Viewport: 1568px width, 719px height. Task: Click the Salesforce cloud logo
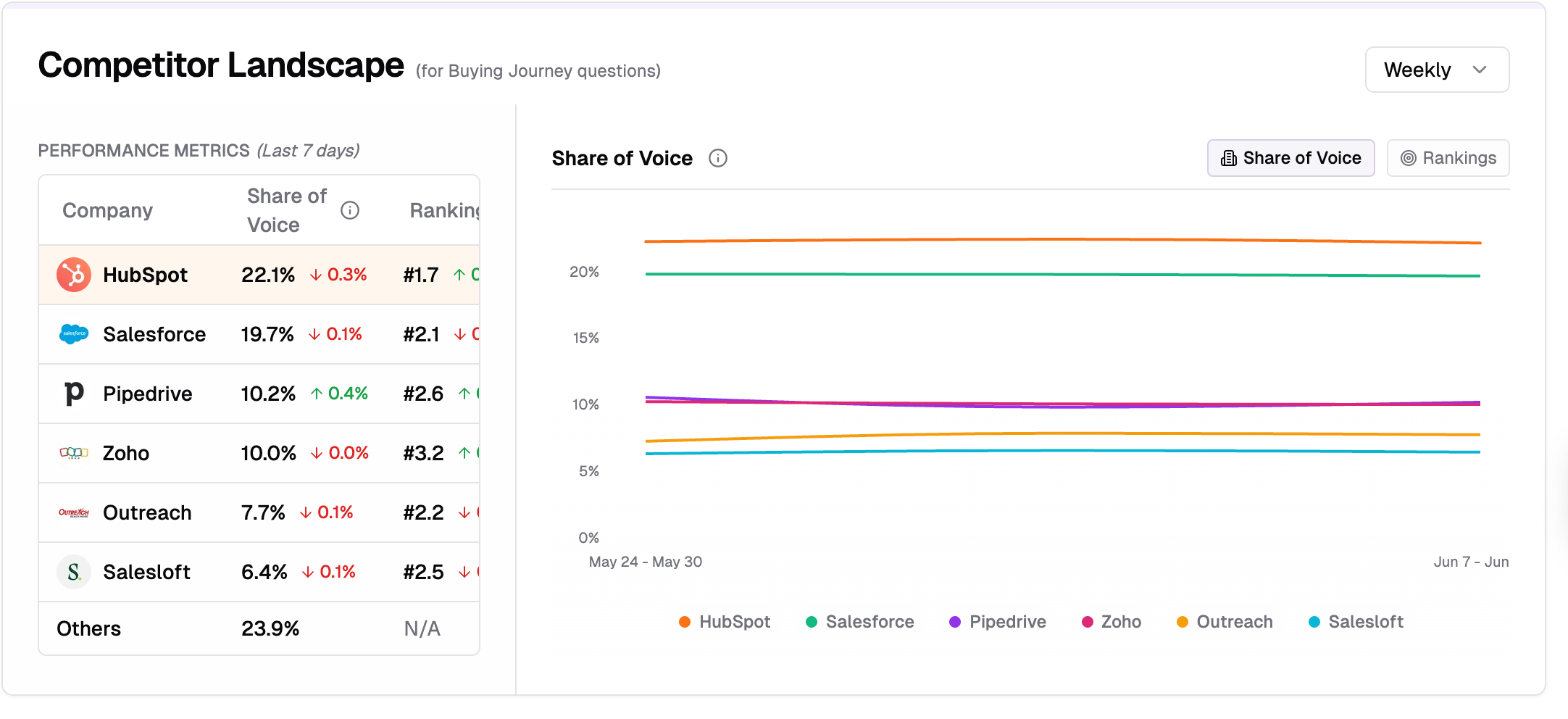pyautogui.click(x=74, y=334)
